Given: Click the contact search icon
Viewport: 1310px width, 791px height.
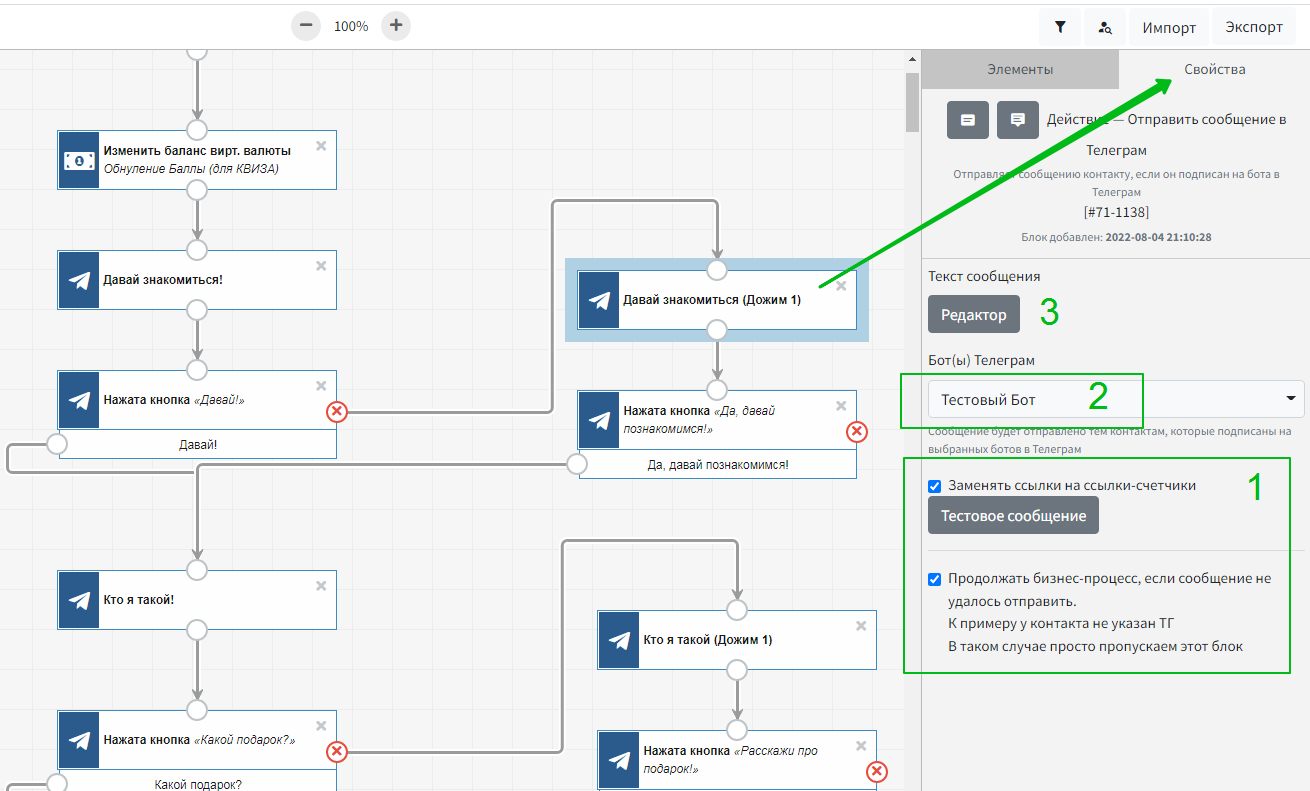Looking at the screenshot, I should coord(1105,27).
